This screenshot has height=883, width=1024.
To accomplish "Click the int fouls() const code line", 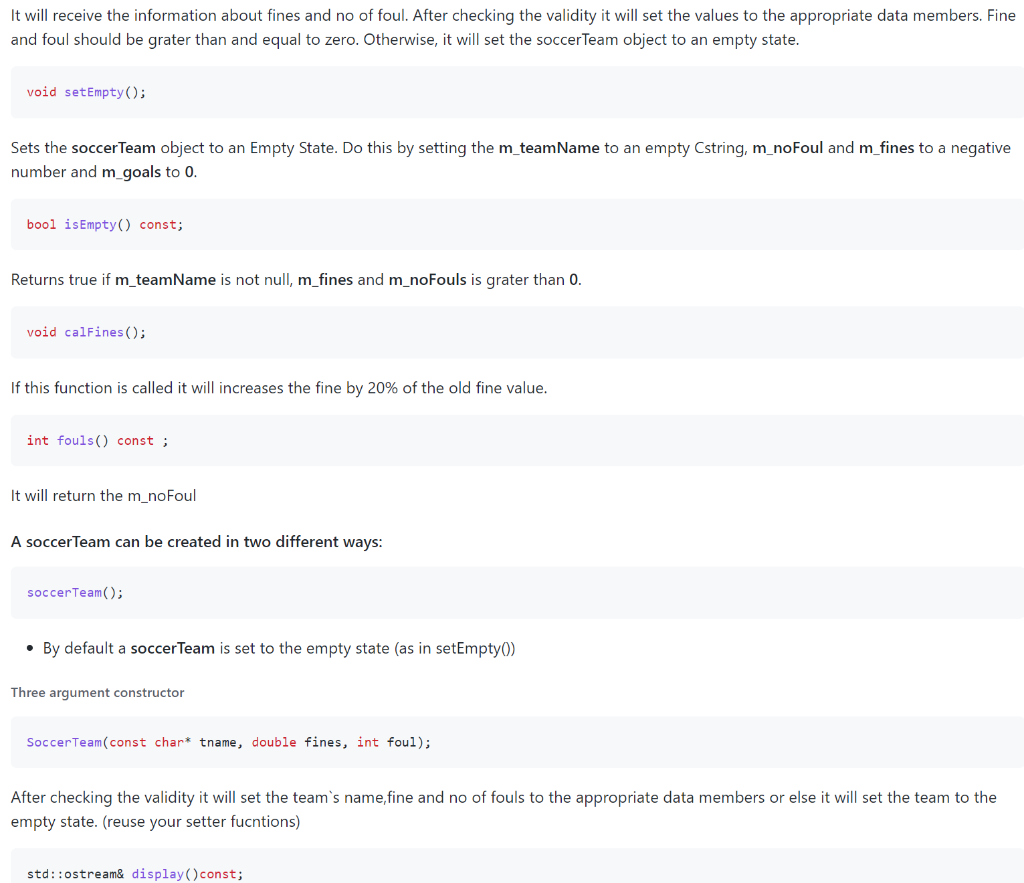I will pyautogui.click(x=97, y=441).
